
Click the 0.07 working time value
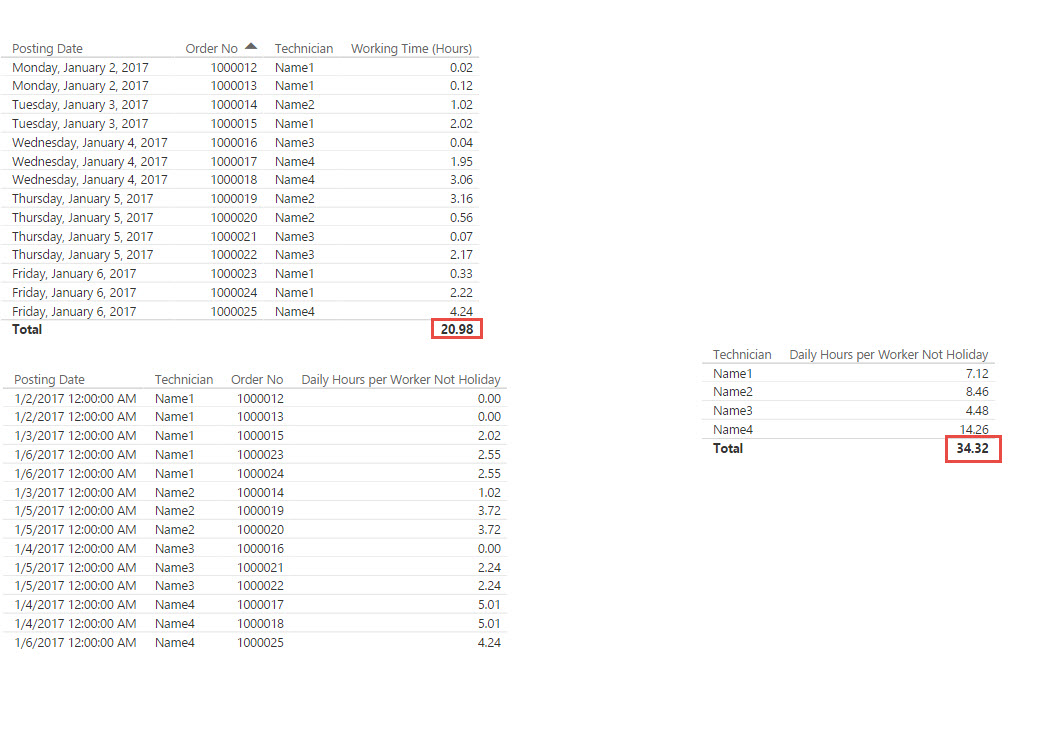pos(461,237)
